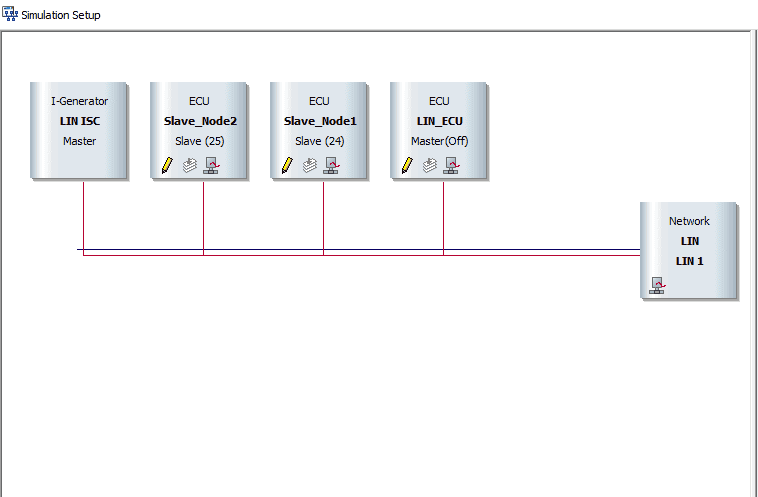Click the stacked database icon on LIN_ECU
Viewport: 758px width, 497px height.
click(429, 165)
